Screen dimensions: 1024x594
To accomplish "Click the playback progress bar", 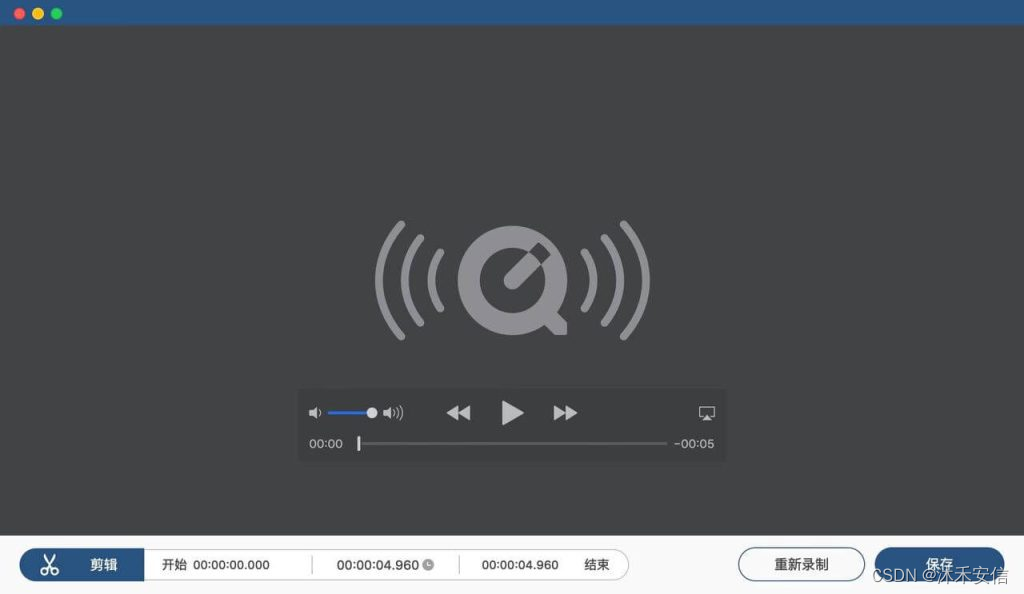I will coord(513,444).
